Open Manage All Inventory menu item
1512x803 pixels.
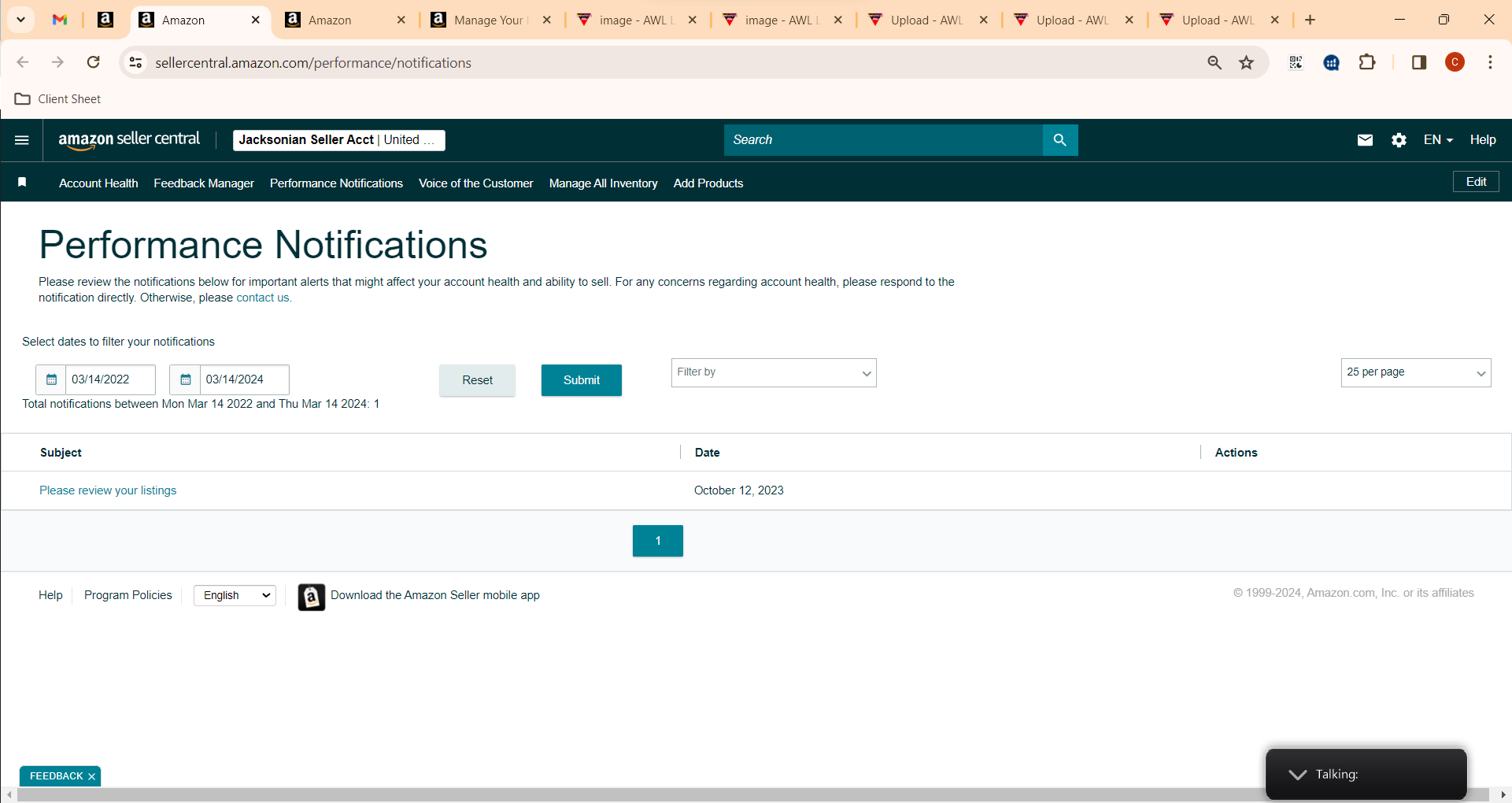coord(604,183)
